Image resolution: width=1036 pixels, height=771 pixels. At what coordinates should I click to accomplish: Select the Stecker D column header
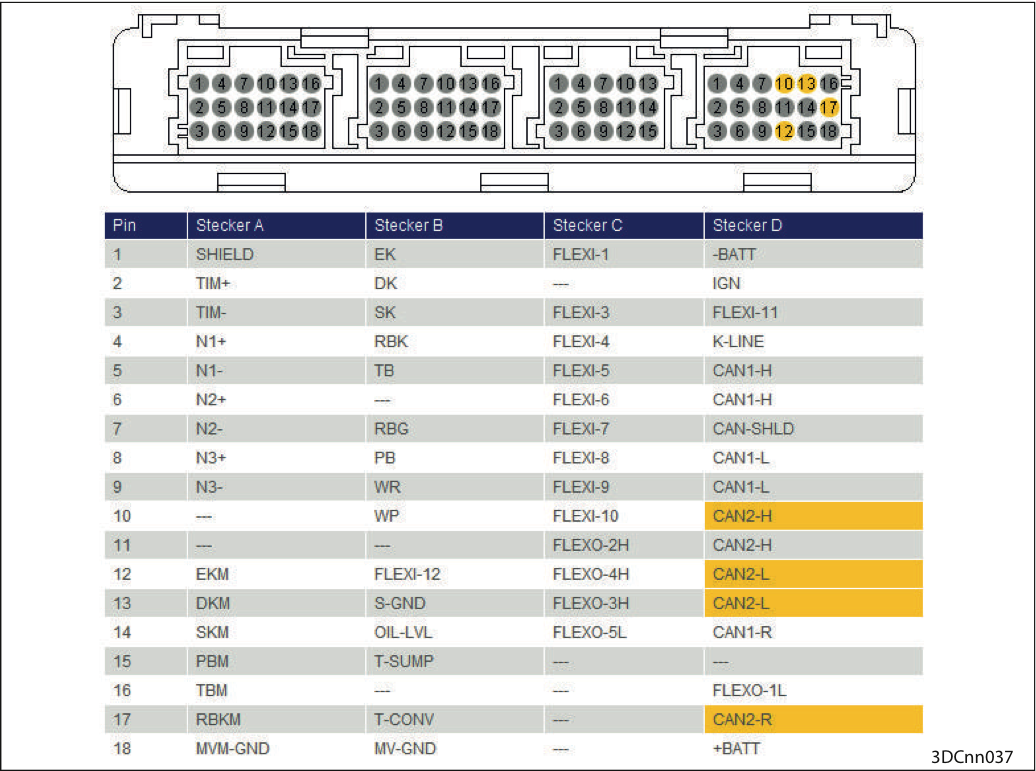coord(813,225)
